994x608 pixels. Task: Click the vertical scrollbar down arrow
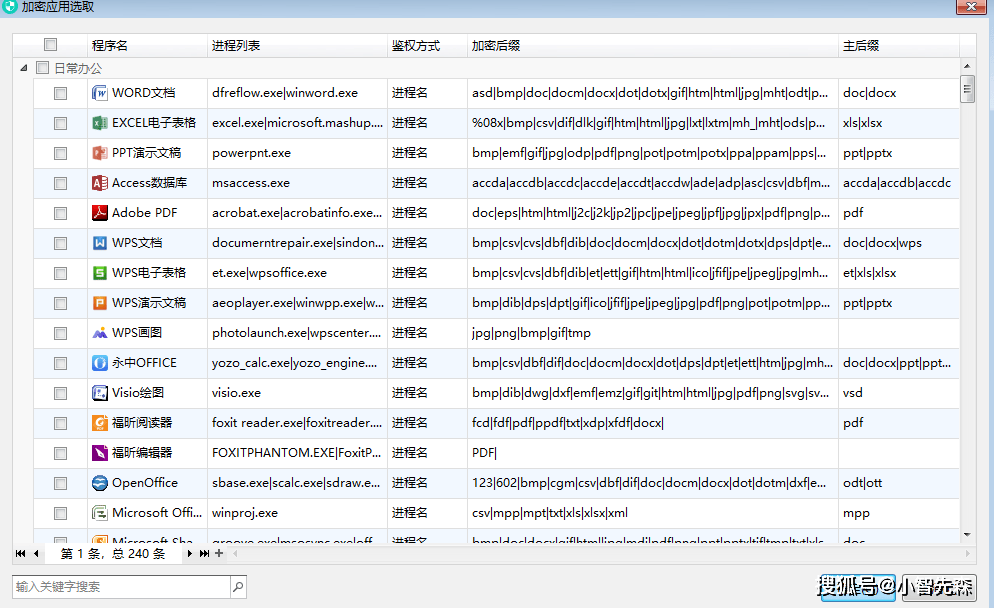tap(967, 534)
